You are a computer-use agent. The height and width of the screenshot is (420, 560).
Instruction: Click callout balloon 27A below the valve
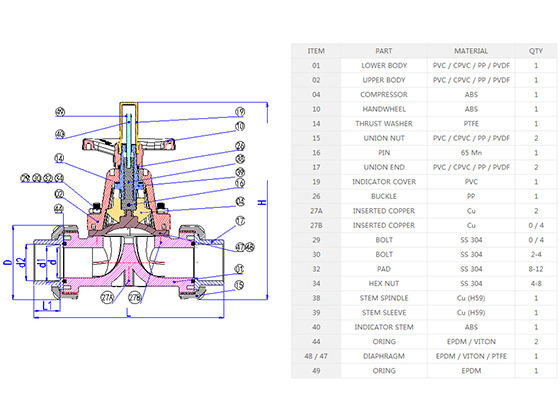(108, 297)
